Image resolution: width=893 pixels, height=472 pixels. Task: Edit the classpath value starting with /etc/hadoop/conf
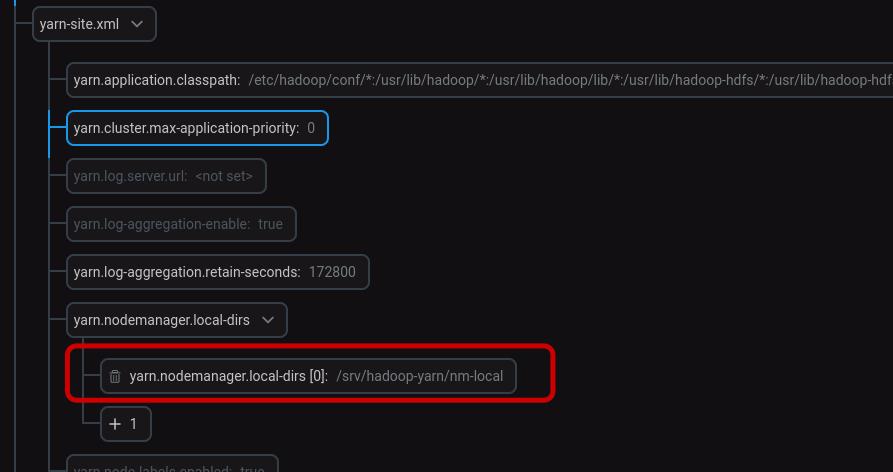[571, 80]
